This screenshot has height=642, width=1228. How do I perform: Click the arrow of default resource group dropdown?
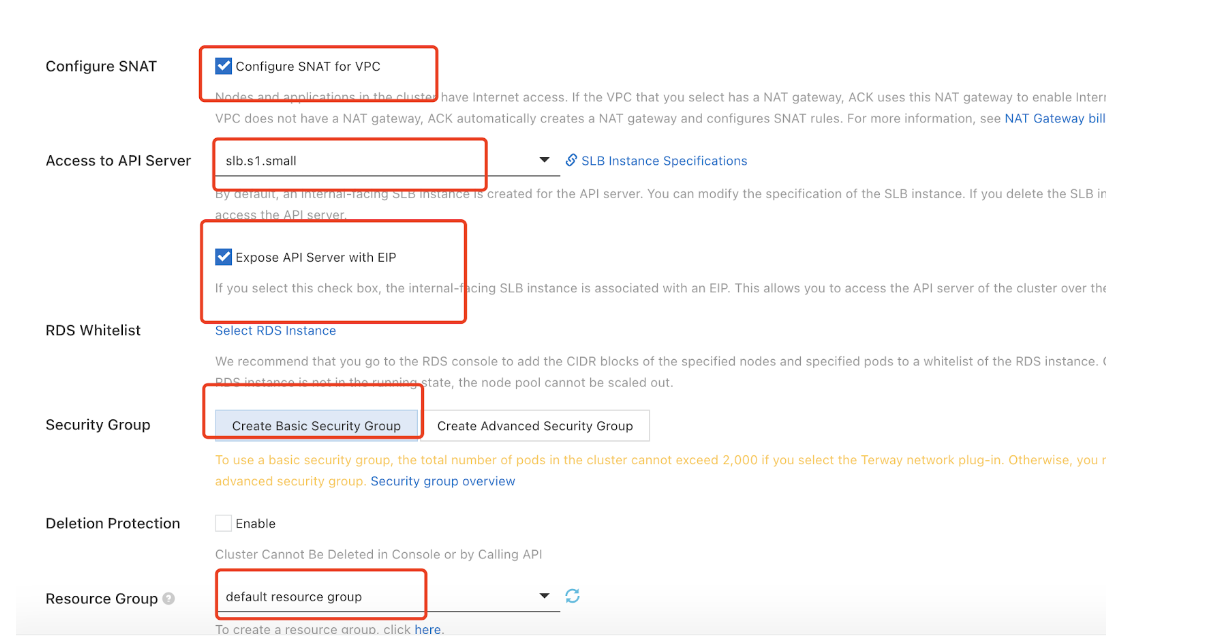pos(544,596)
